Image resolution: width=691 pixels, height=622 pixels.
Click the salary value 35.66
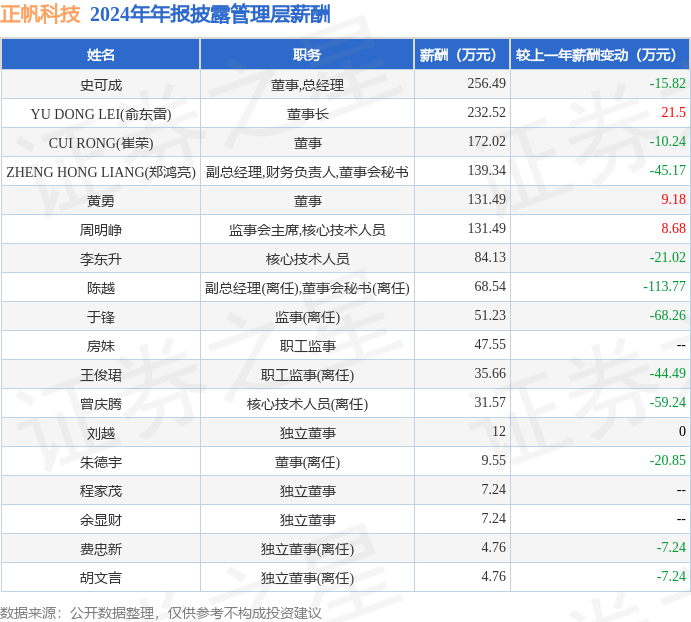pos(490,373)
